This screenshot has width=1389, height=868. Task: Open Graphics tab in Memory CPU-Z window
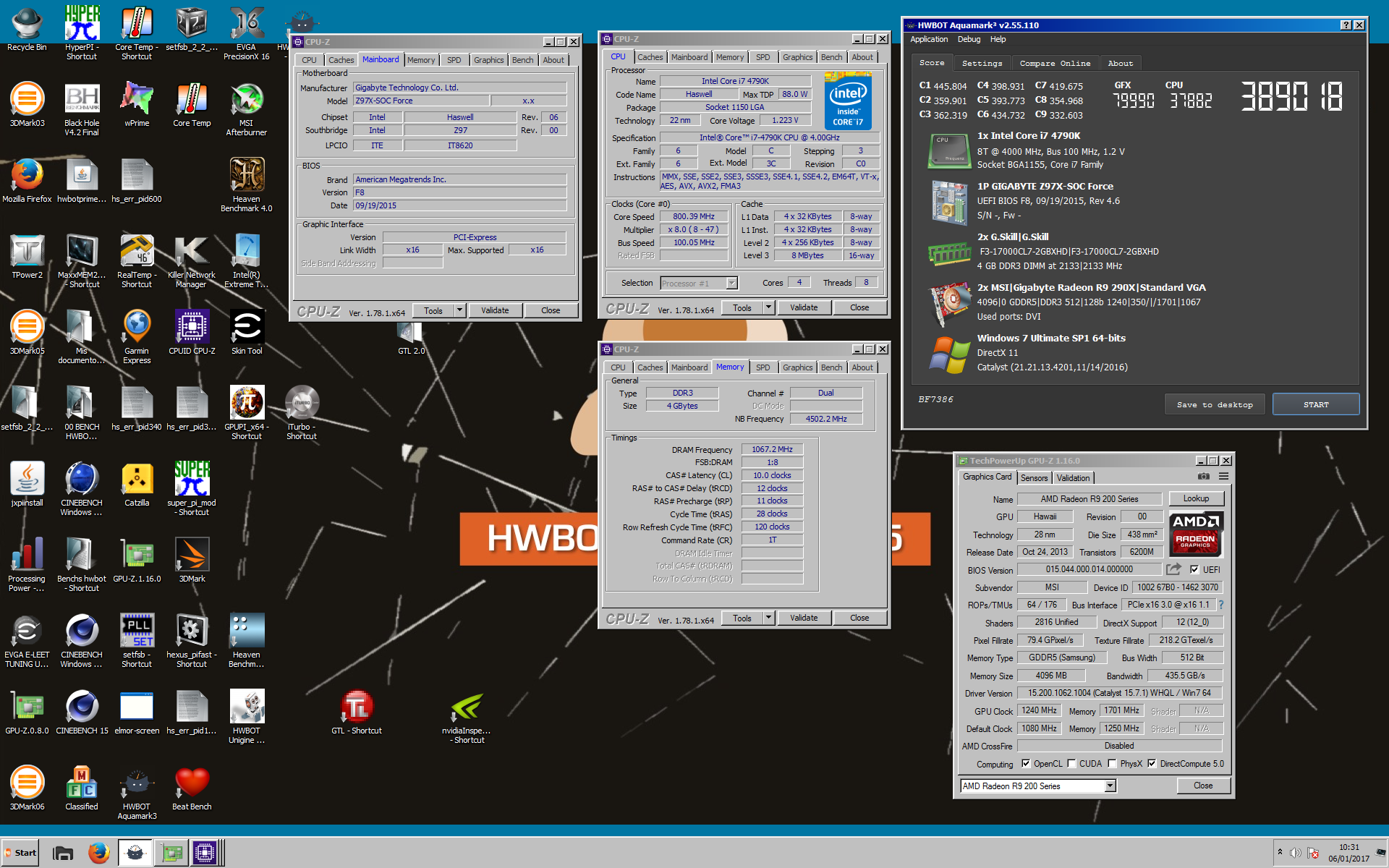point(797,367)
